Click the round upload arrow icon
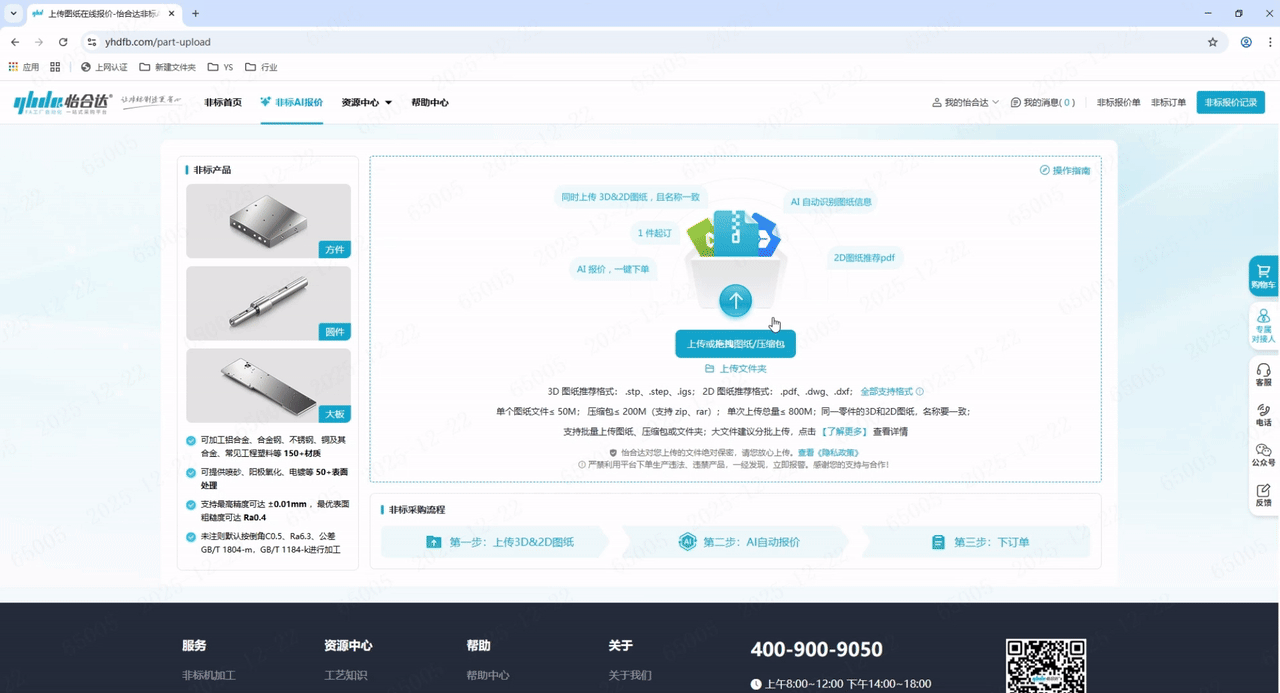 (x=735, y=300)
